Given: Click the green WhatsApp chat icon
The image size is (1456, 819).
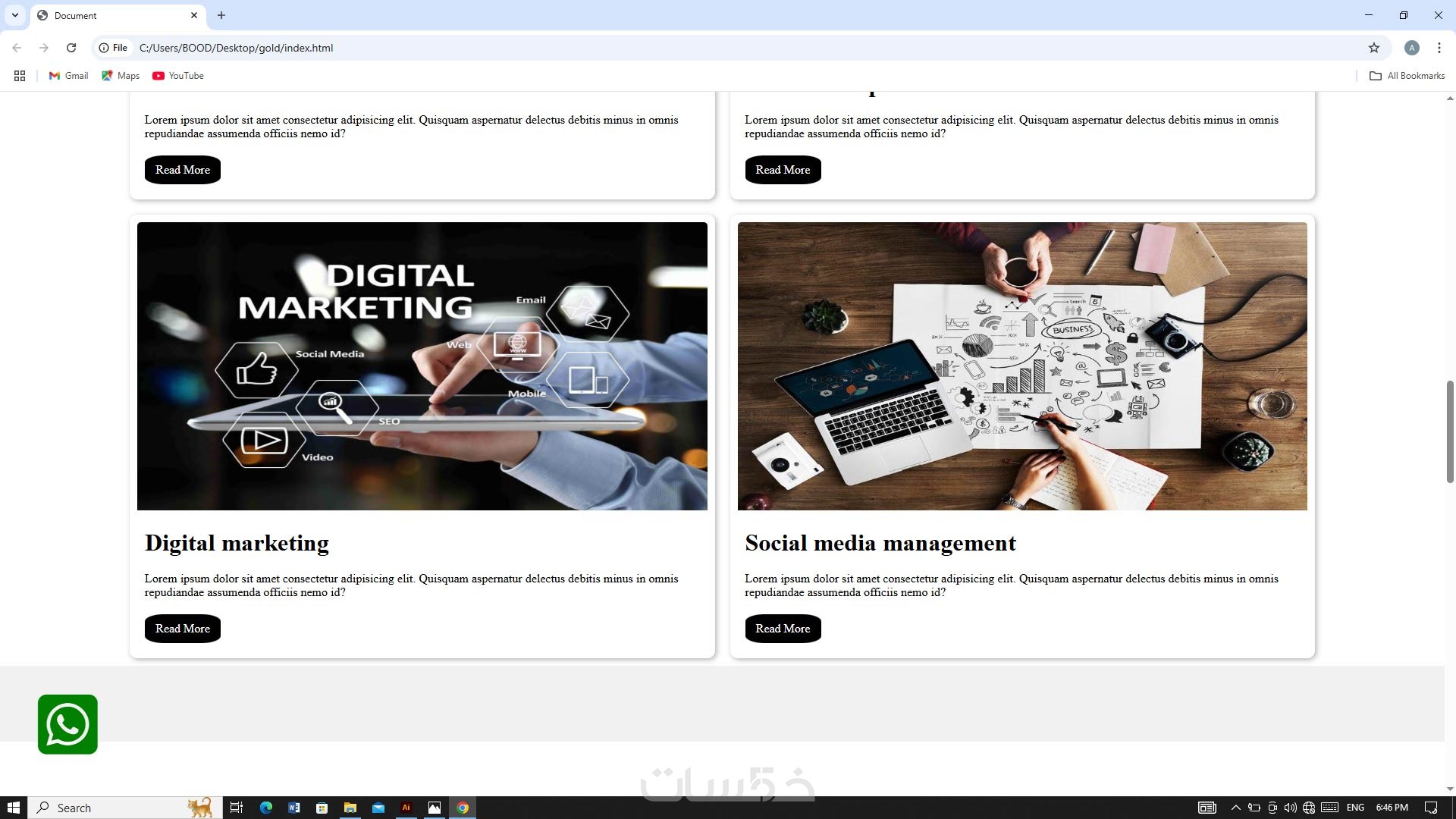Looking at the screenshot, I should click(67, 724).
